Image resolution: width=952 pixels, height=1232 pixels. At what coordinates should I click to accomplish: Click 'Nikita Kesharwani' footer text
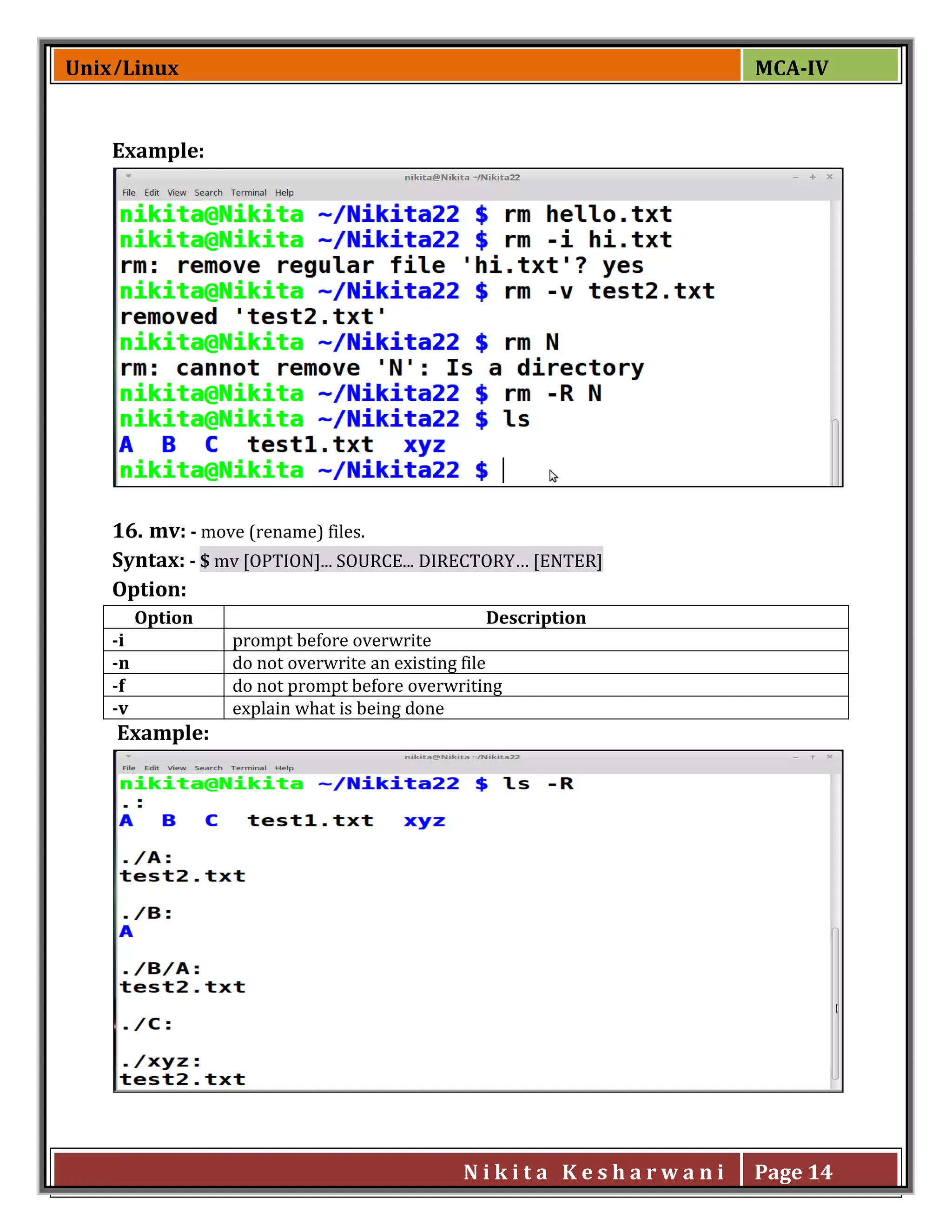coord(594,1172)
